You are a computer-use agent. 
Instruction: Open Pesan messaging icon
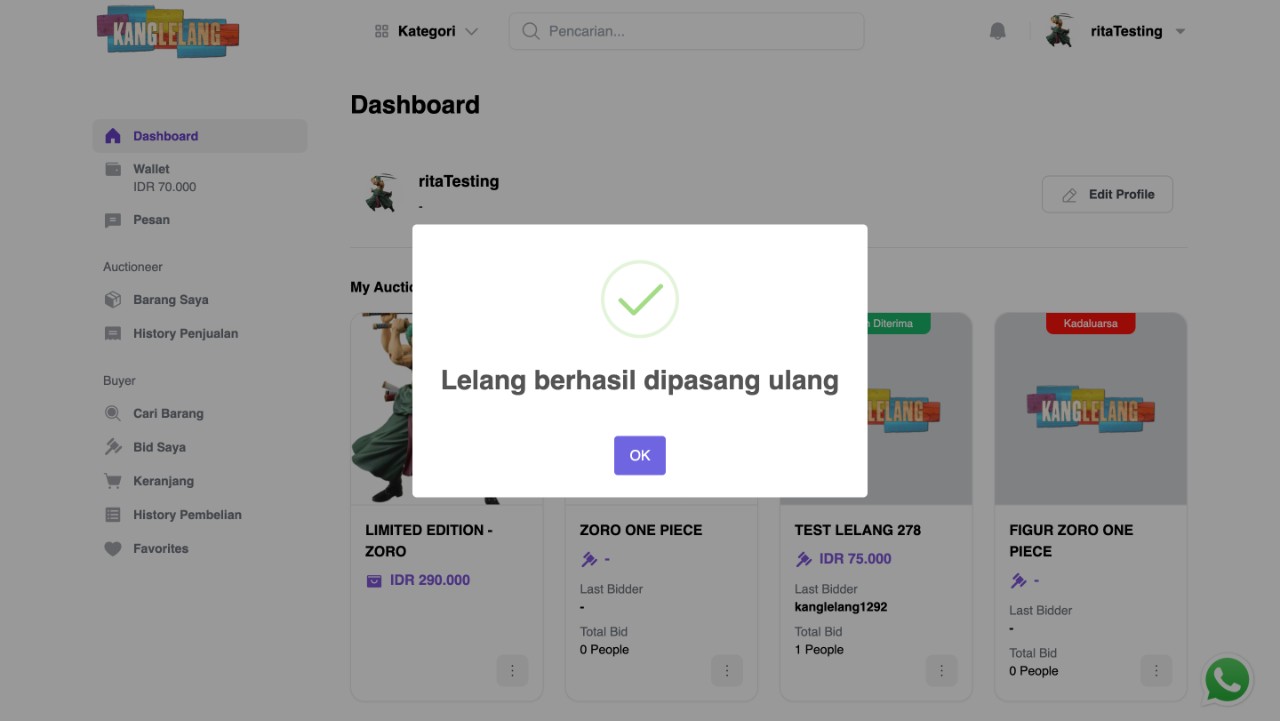pos(112,220)
